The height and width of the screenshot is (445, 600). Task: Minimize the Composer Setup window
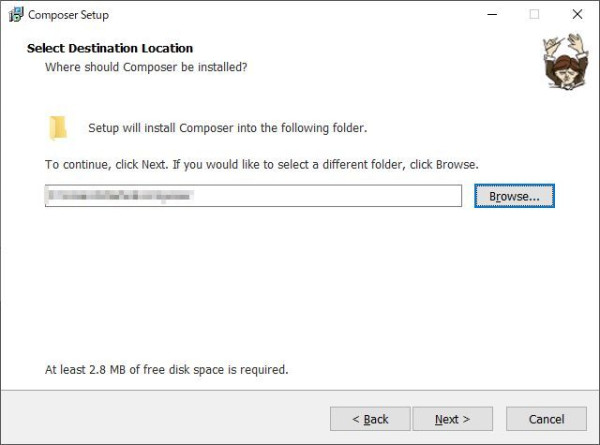click(x=490, y=15)
